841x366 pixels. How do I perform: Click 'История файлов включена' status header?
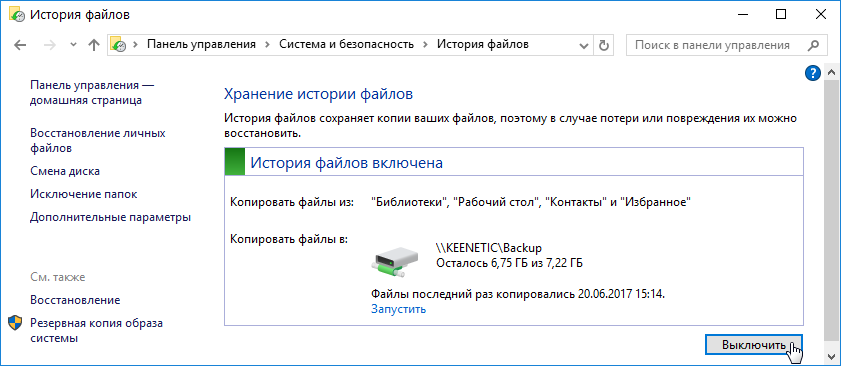point(347,163)
